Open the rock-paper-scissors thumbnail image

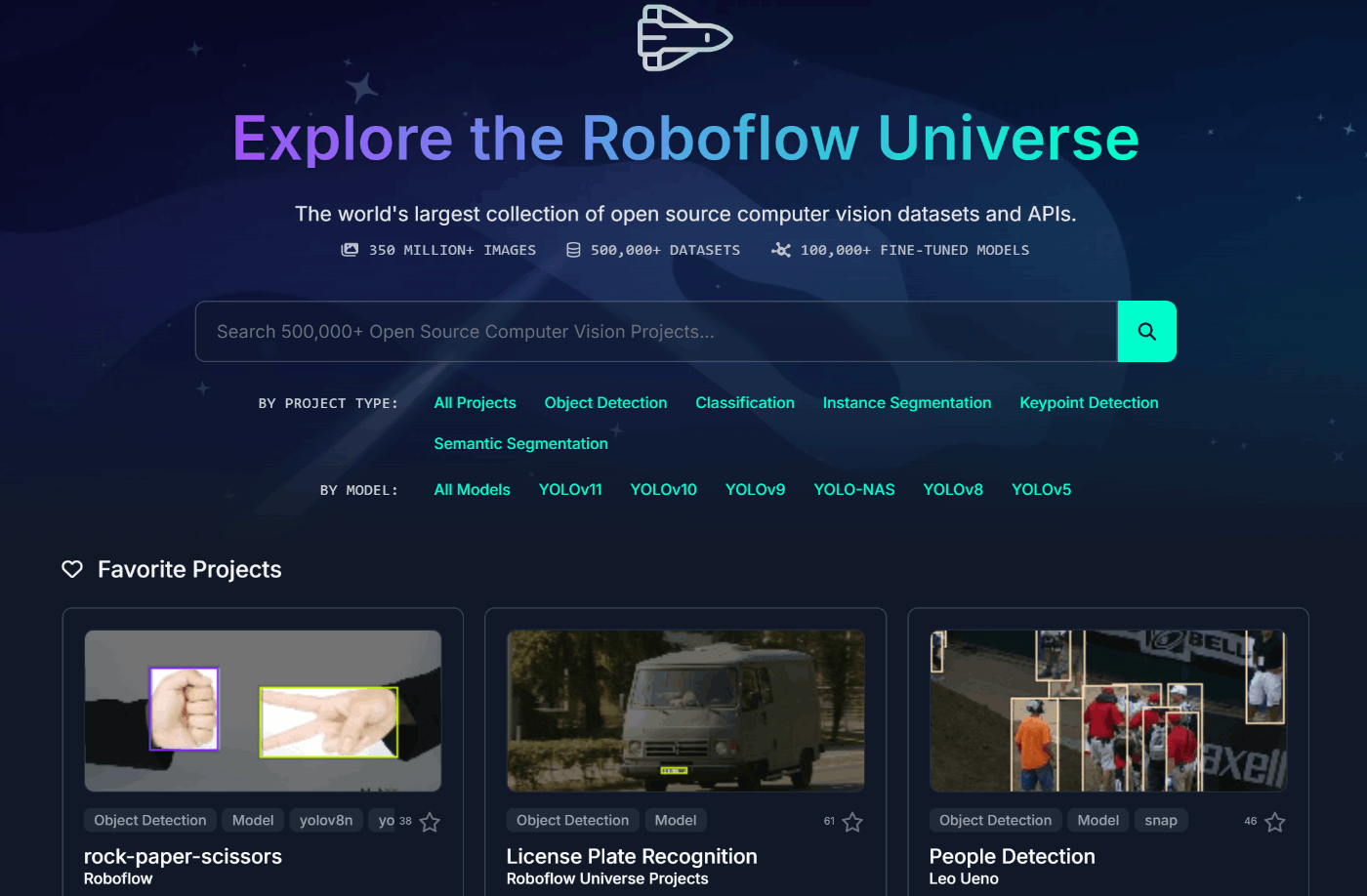tap(263, 711)
